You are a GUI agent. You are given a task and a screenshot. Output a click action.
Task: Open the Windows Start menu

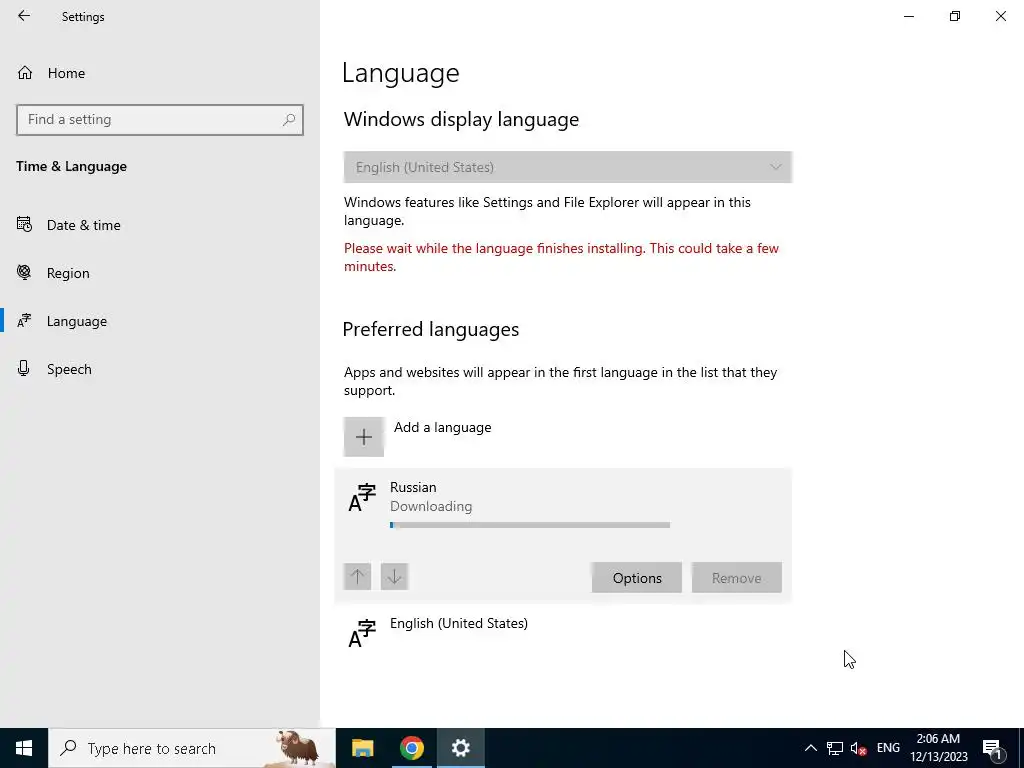click(x=24, y=748)
